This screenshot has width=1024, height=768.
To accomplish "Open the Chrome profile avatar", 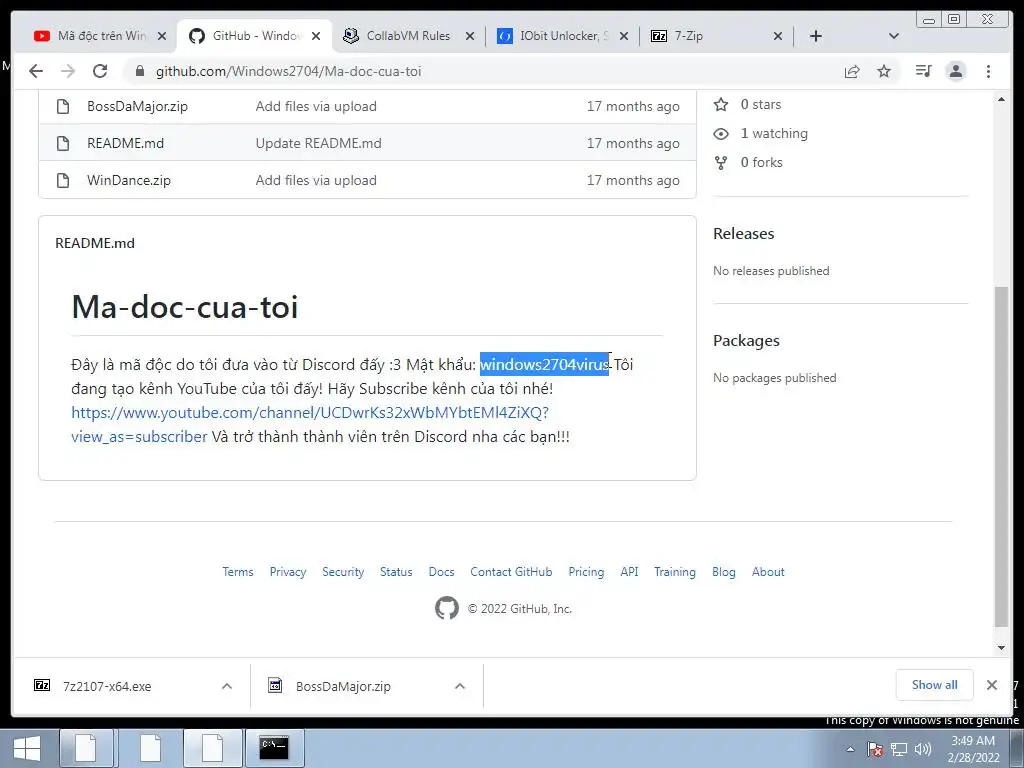I will 955,71.
